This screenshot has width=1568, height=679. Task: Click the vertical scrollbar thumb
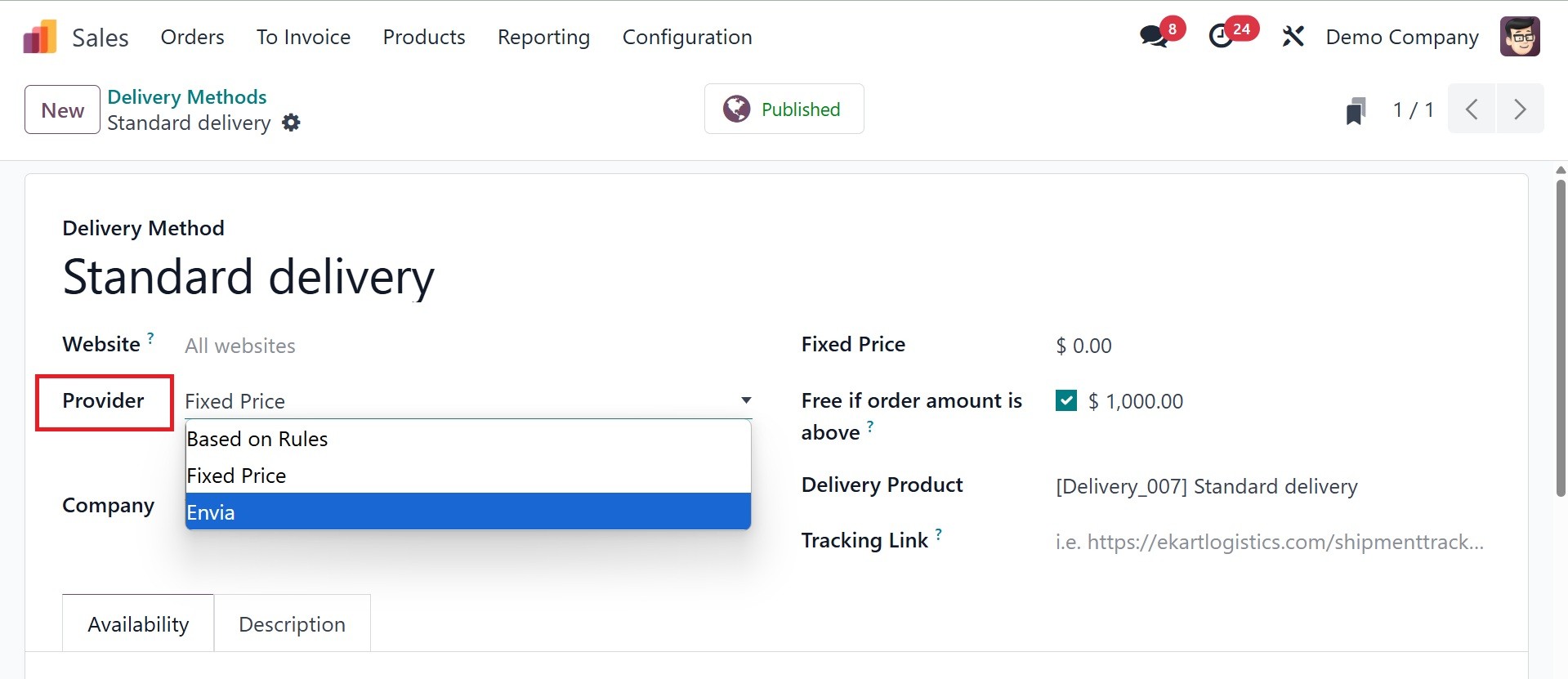coord(1561,335)
